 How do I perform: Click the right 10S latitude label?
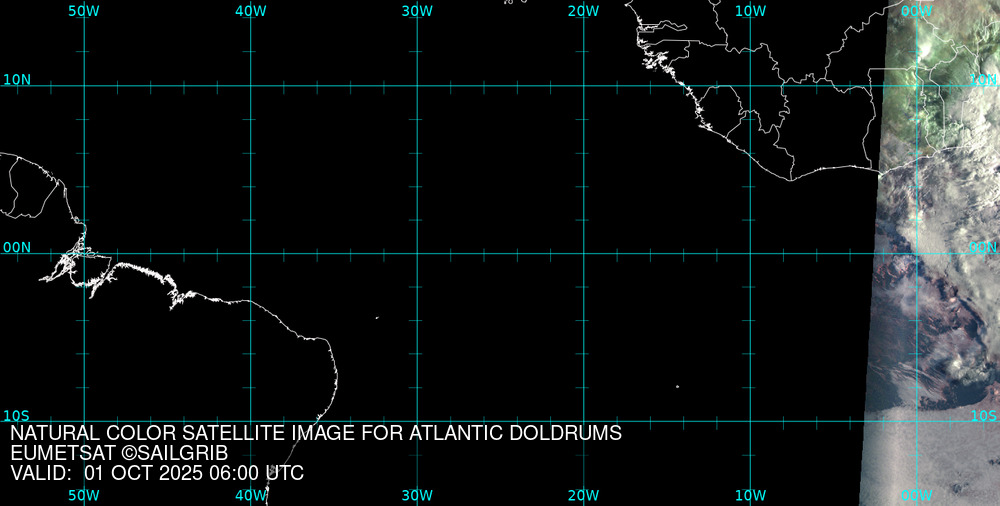(984, 415)
